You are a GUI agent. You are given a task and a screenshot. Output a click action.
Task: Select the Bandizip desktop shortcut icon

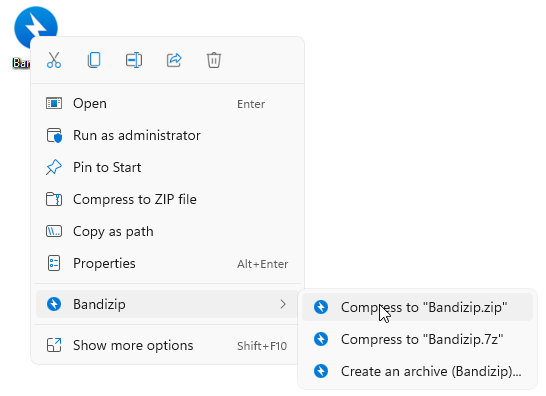36,26
